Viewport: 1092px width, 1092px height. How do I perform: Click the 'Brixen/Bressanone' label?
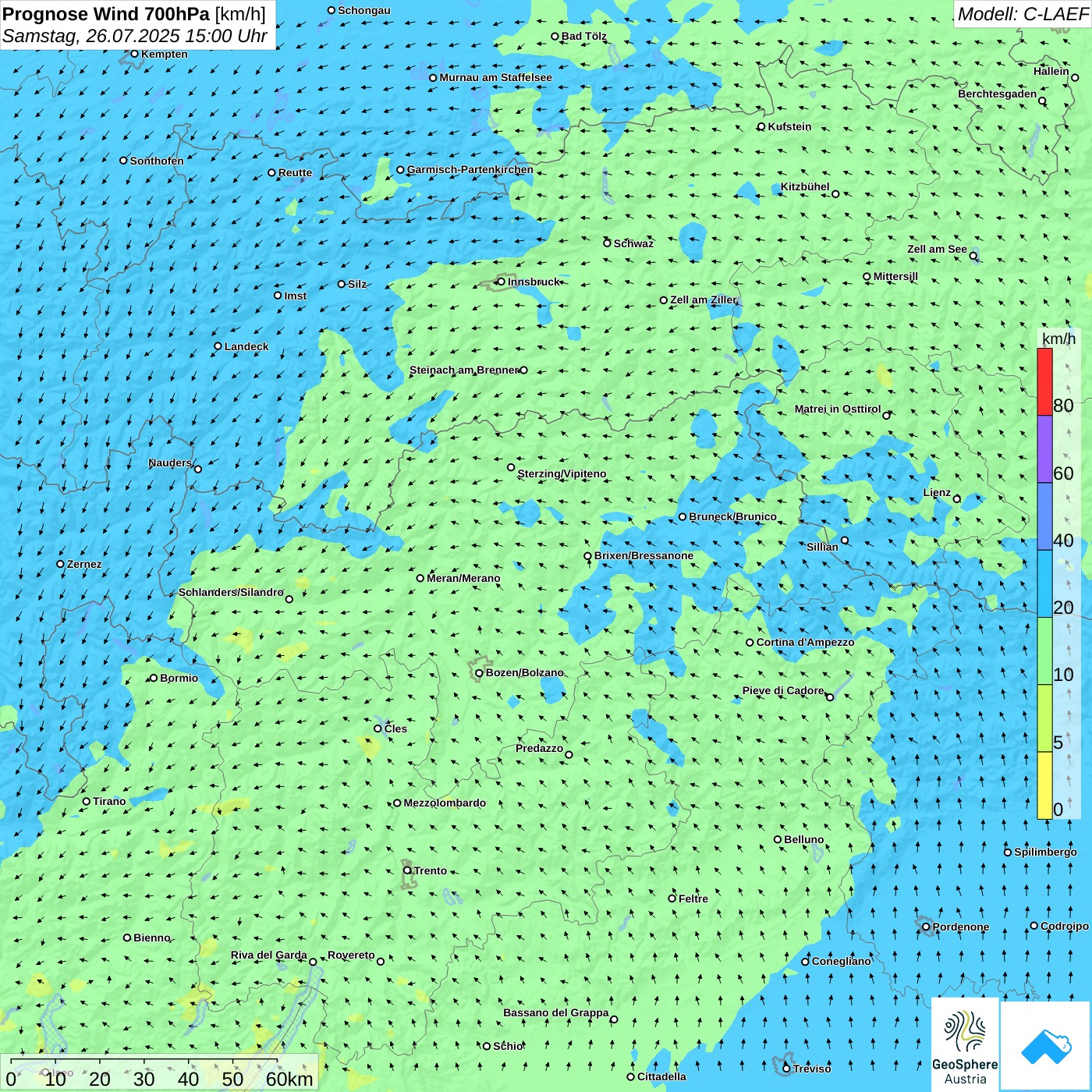pyautogui.click(x=643, y=555)
